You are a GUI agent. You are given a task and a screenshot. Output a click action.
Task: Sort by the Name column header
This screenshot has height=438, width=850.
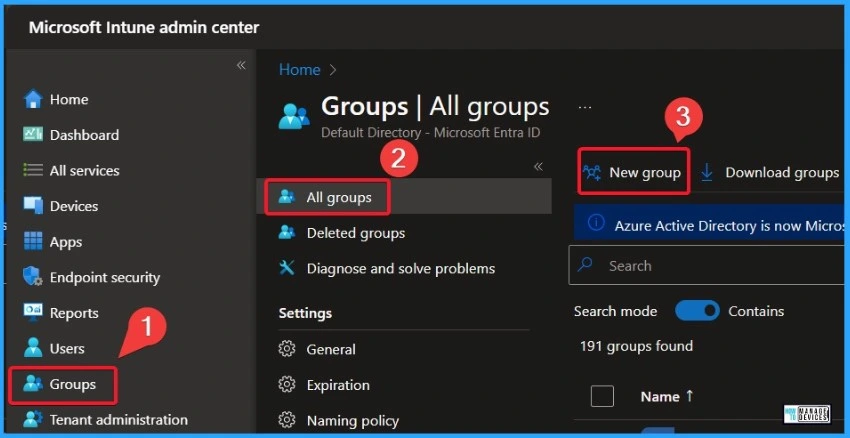point(667,397)
